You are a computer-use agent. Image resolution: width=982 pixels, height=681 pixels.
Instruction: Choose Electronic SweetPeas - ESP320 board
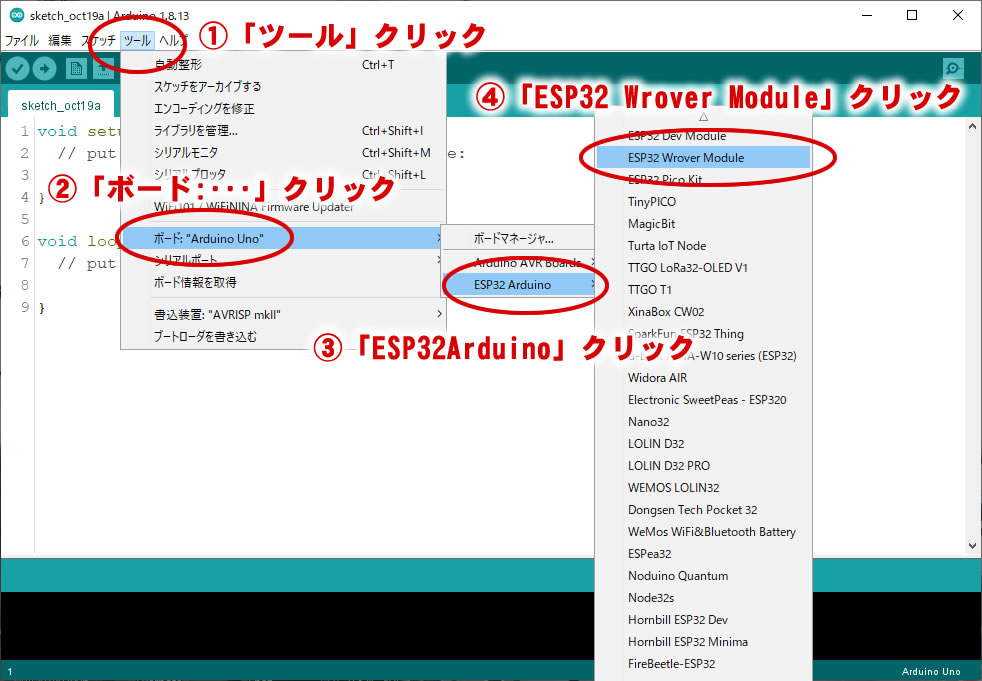tap(703, 400)
